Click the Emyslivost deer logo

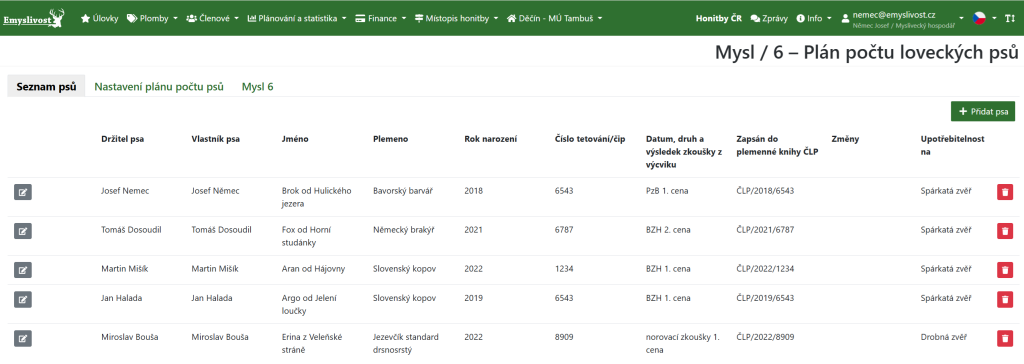pyautogui.click(x=34, y=18)
